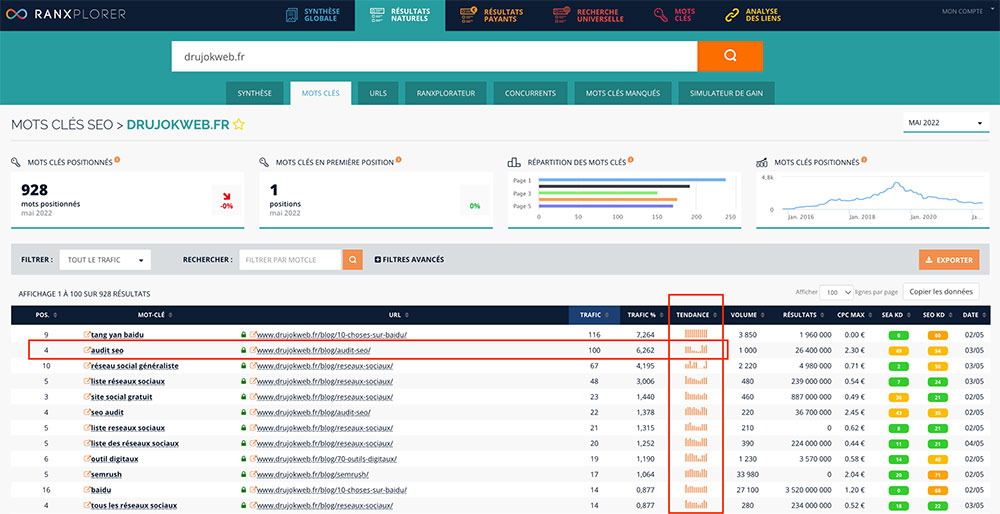
Task: Click the orange keyword filter search icon
Action: (353, 260)
